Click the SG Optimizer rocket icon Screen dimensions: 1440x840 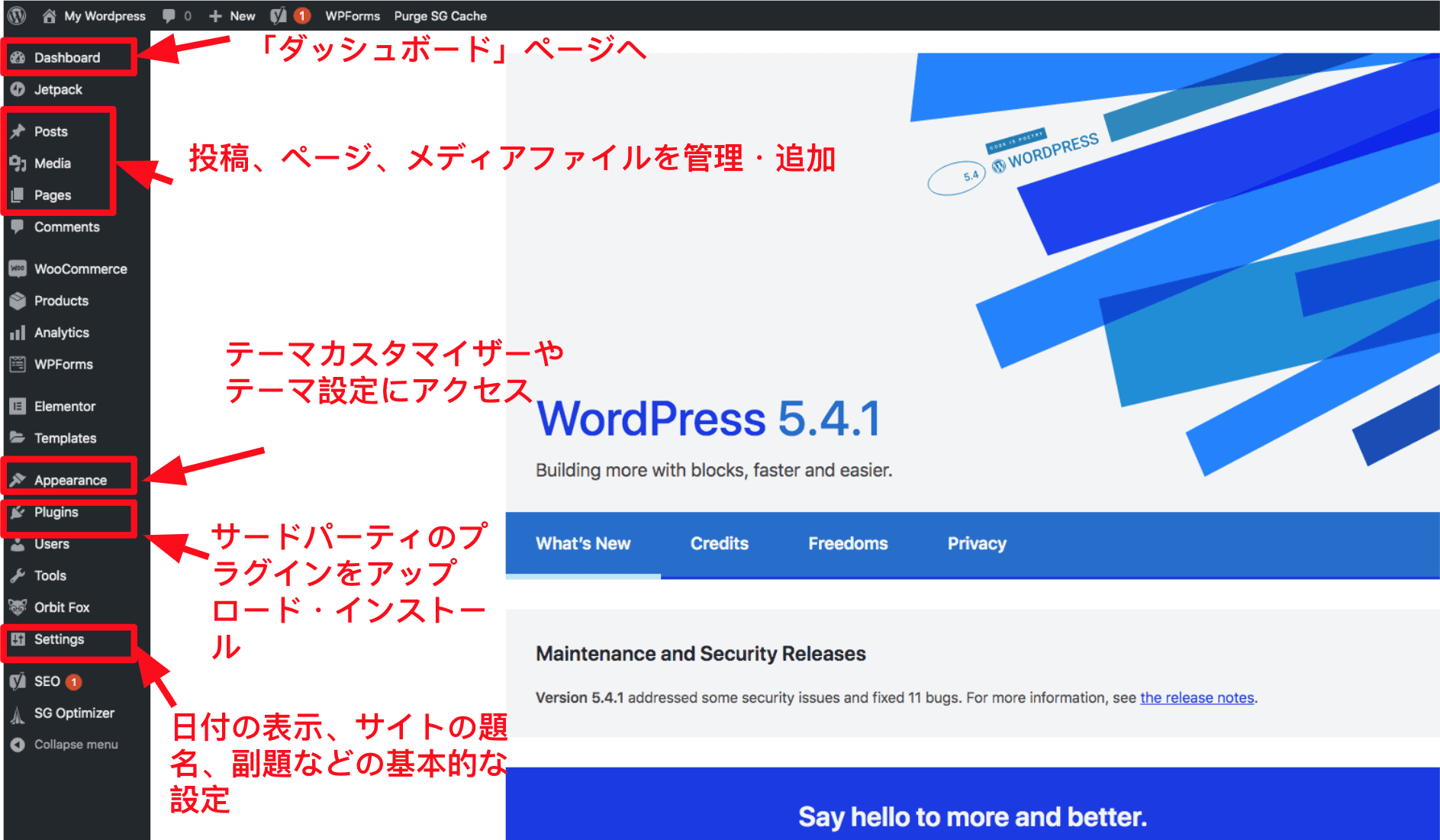(x=18, y=713)
